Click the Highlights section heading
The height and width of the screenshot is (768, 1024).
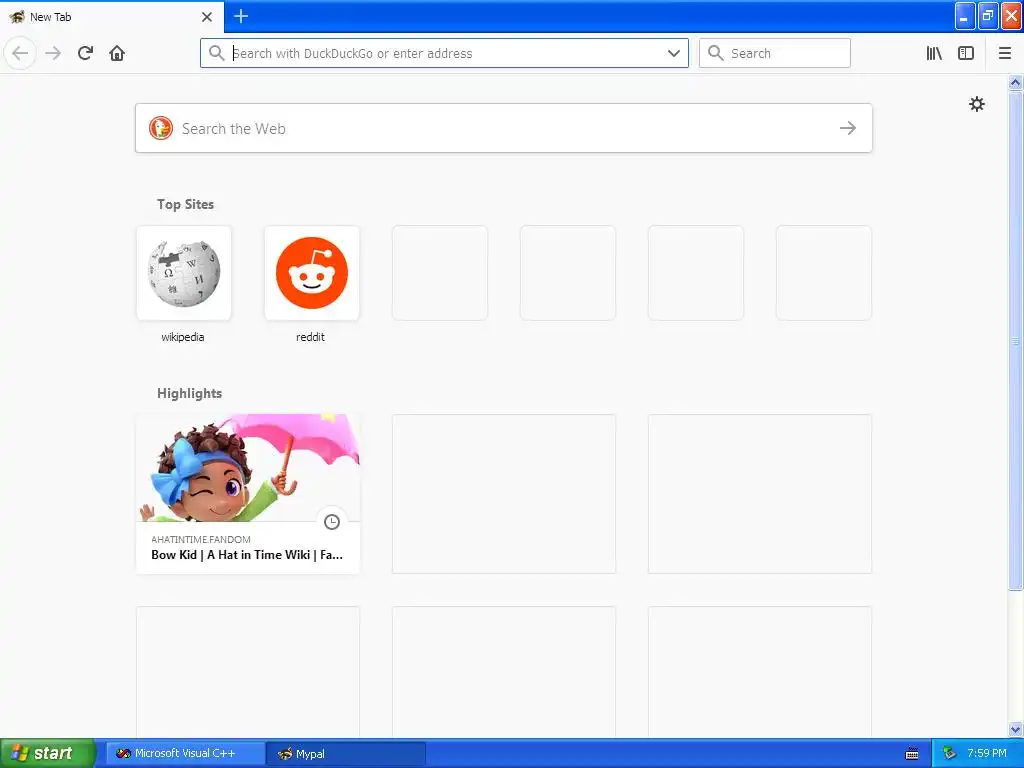click(189, 393)
